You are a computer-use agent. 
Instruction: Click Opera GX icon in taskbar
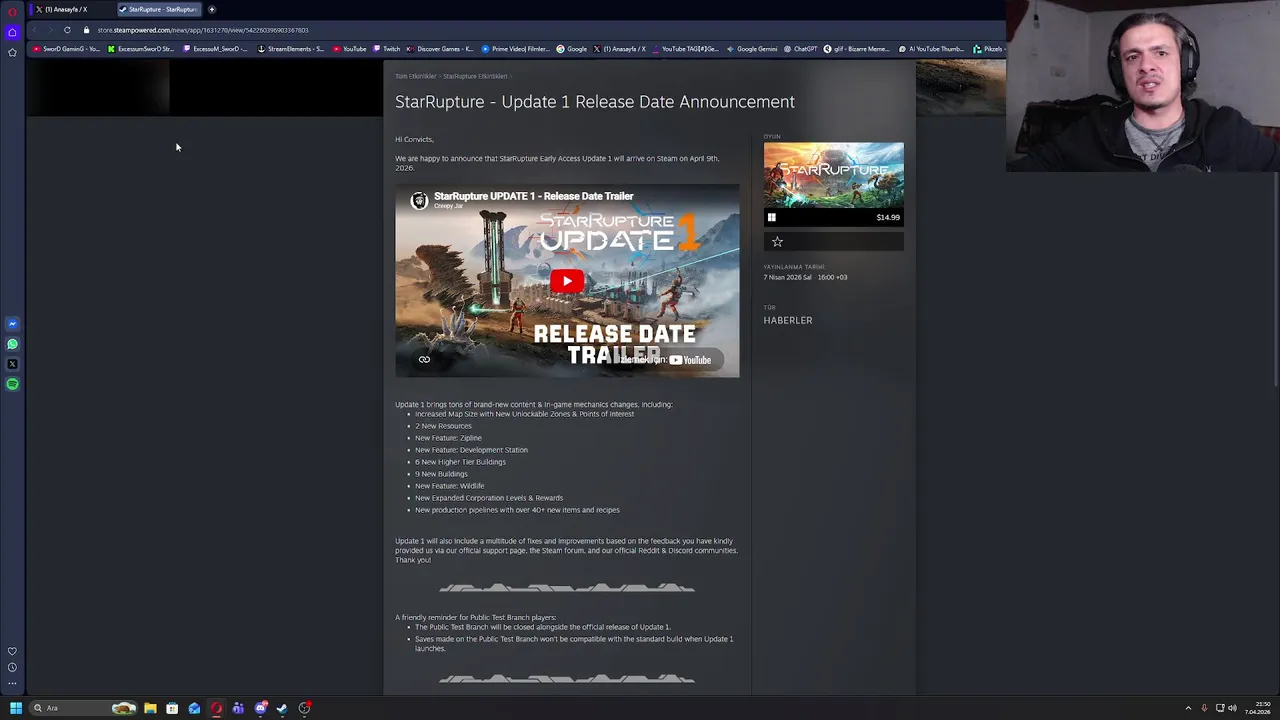(x=216, y=708)
